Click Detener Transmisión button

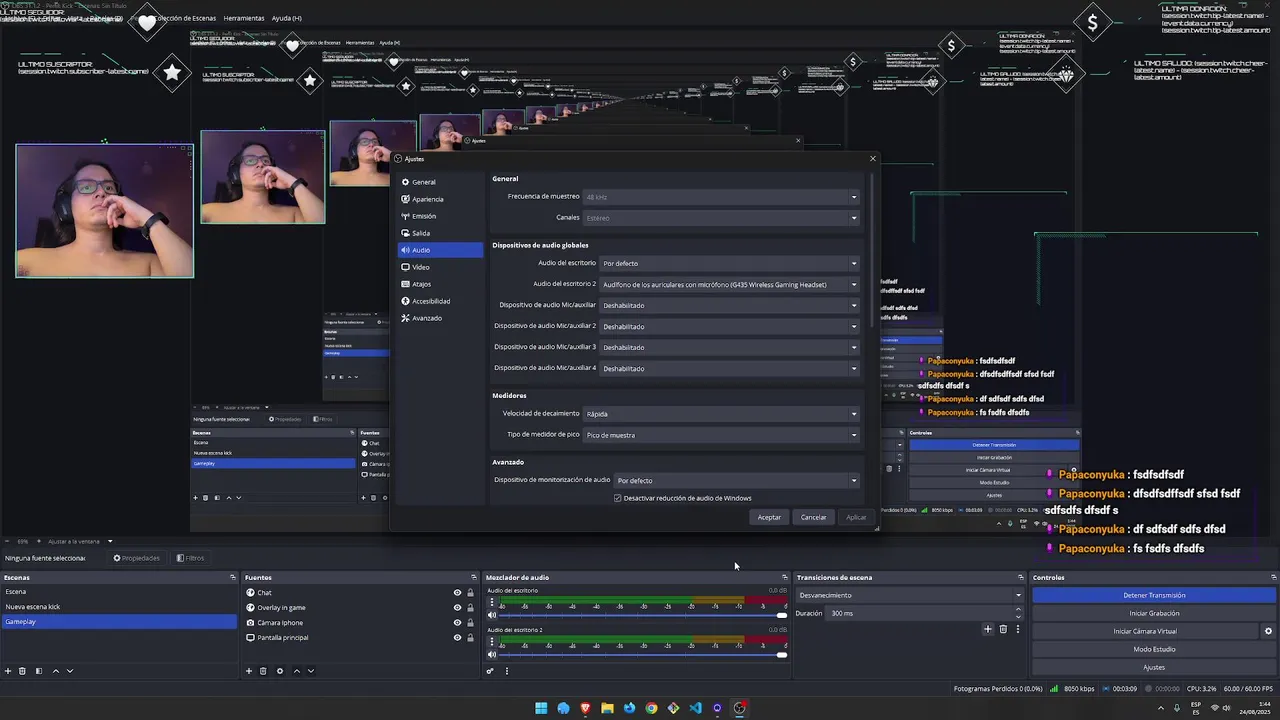coord(1154,595)
